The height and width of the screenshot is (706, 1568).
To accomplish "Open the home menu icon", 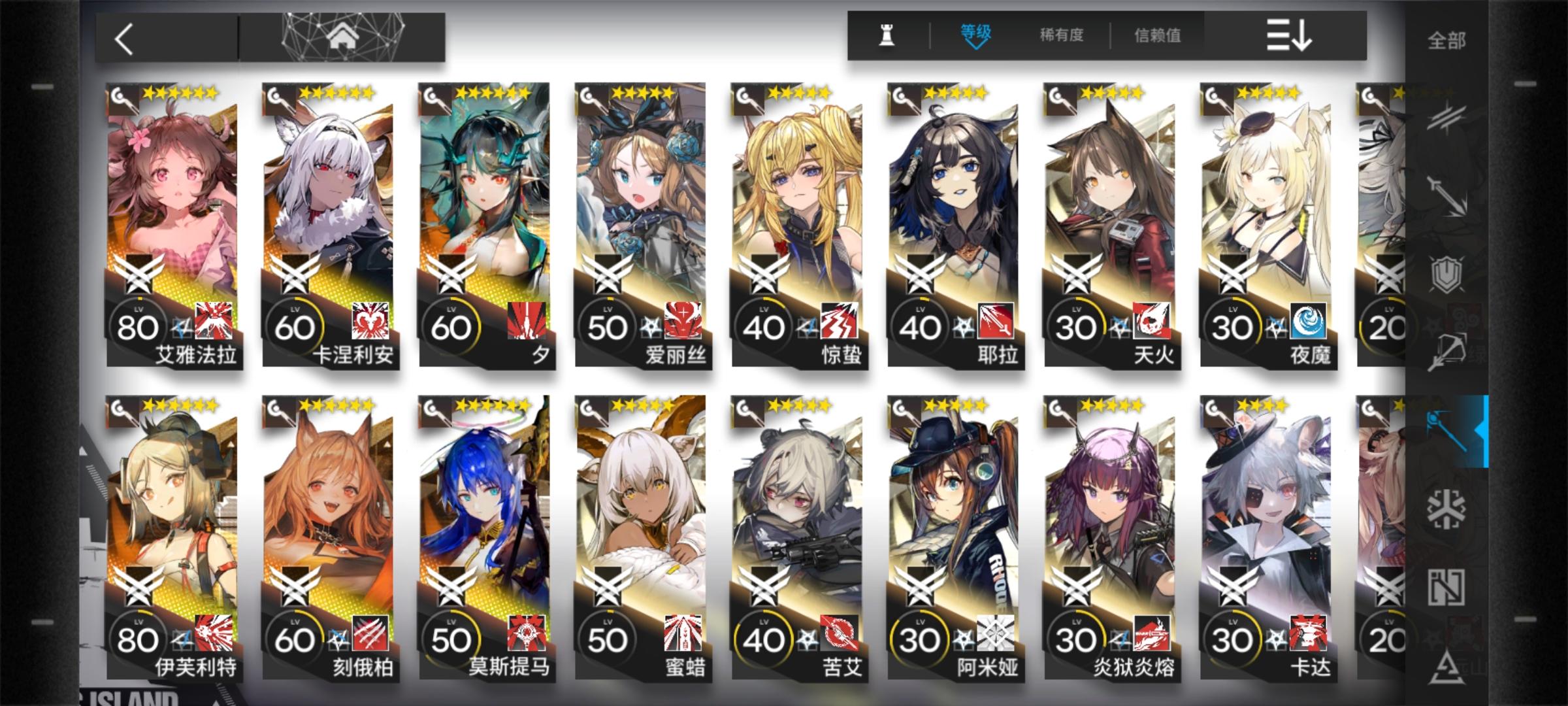I will coord(342,38).
